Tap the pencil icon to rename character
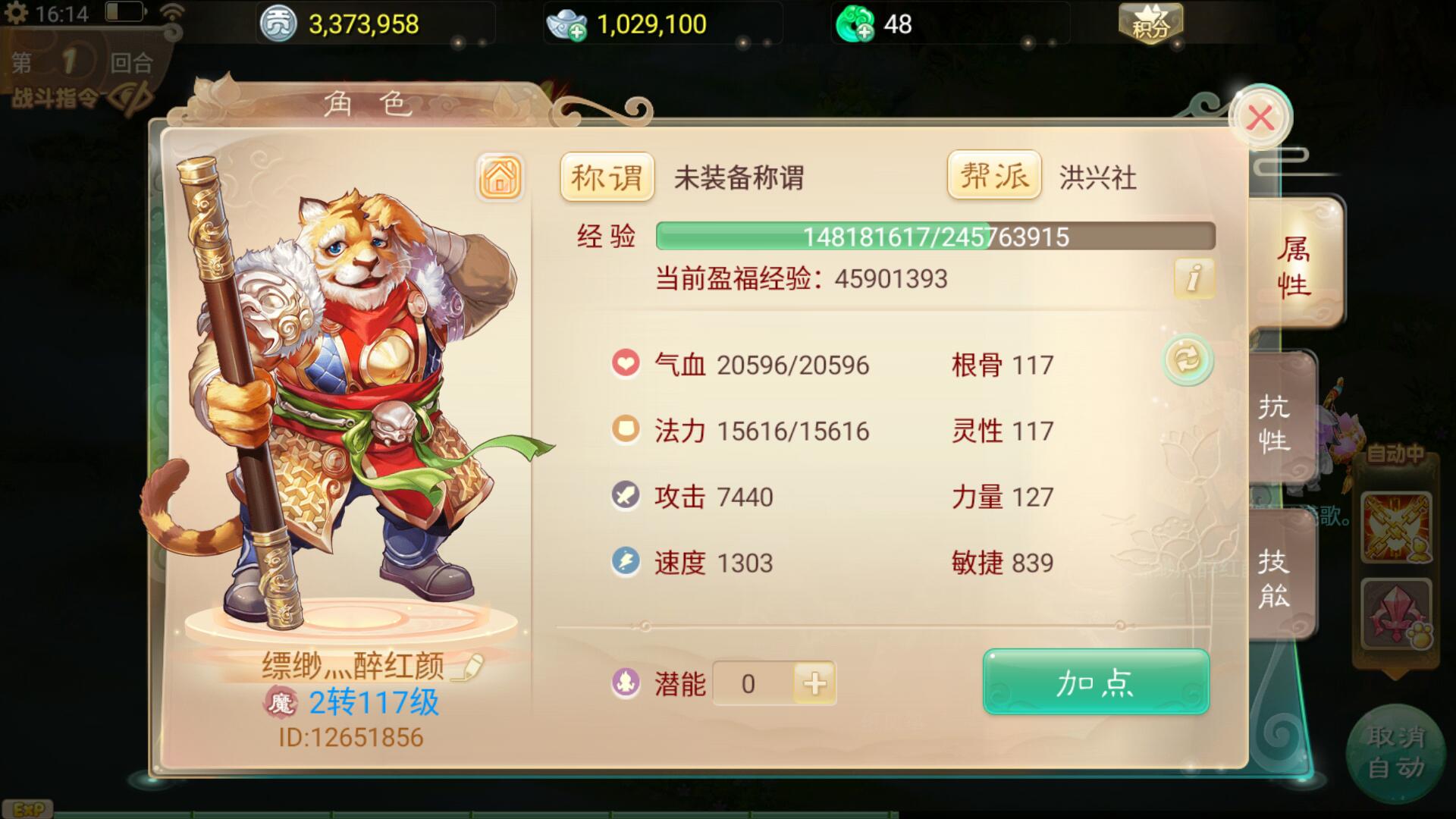 [469, 666]
